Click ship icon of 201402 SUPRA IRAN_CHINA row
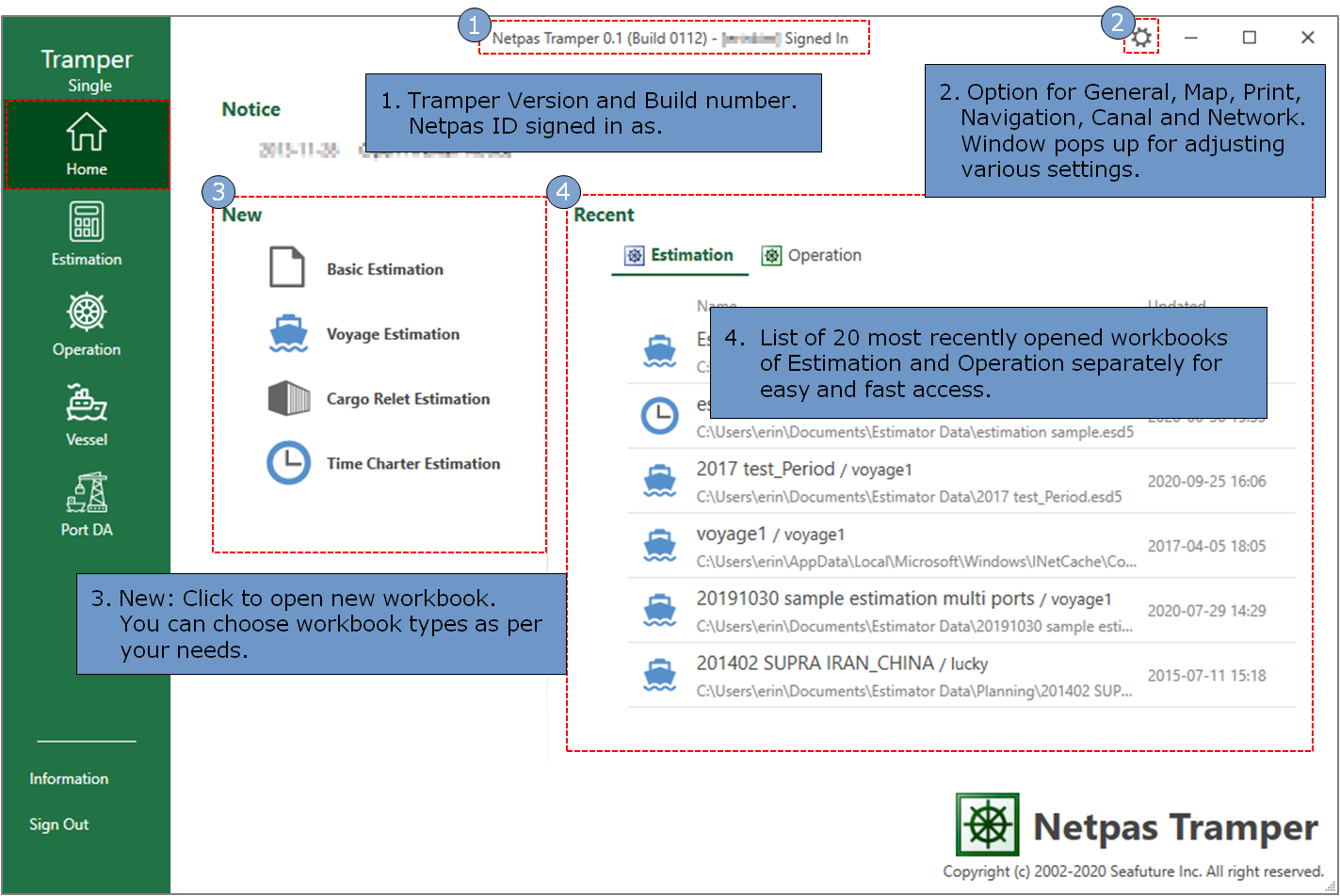1340x896 pixels. (x=659, y=676)
